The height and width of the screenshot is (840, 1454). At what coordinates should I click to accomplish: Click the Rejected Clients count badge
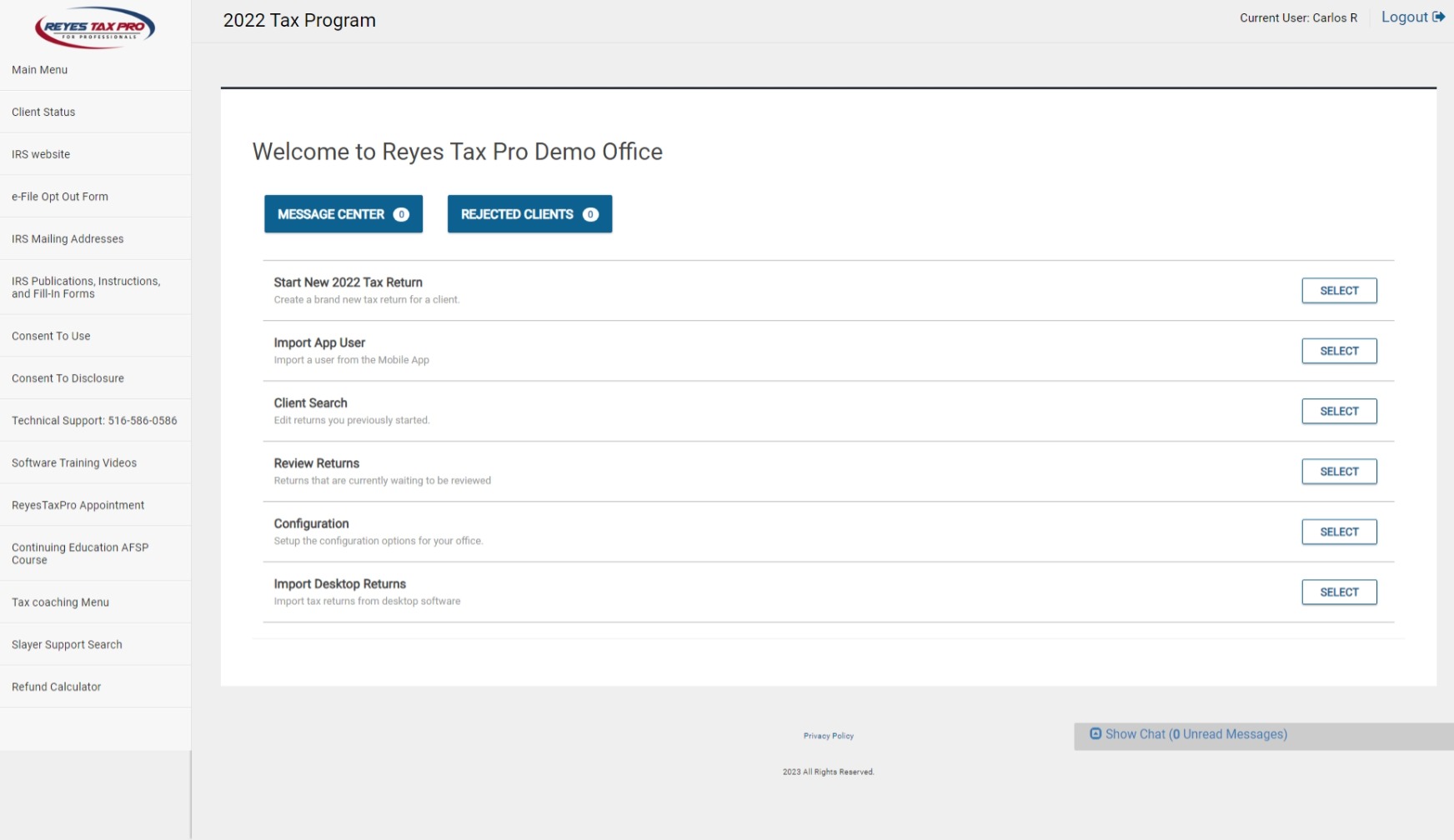click(x=590, y=214)
